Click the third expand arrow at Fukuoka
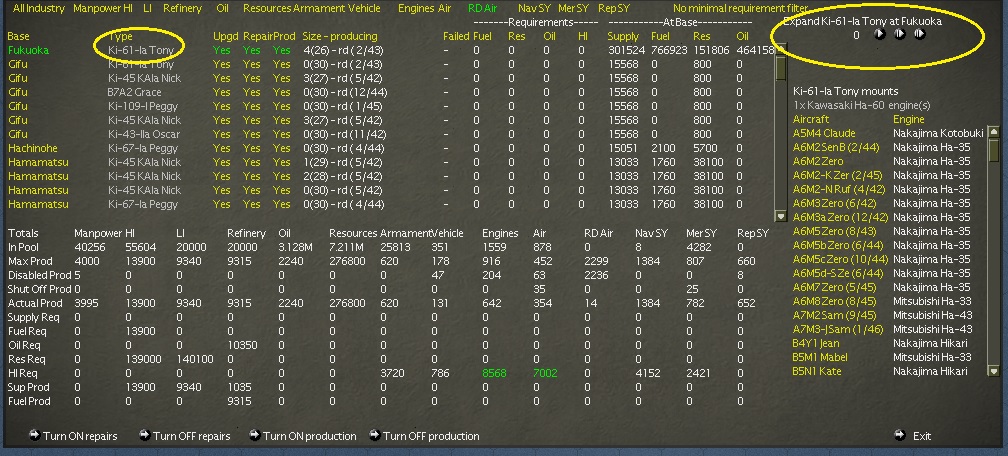This screenshot has height=456, width=1008. click(x=920, y=35)
